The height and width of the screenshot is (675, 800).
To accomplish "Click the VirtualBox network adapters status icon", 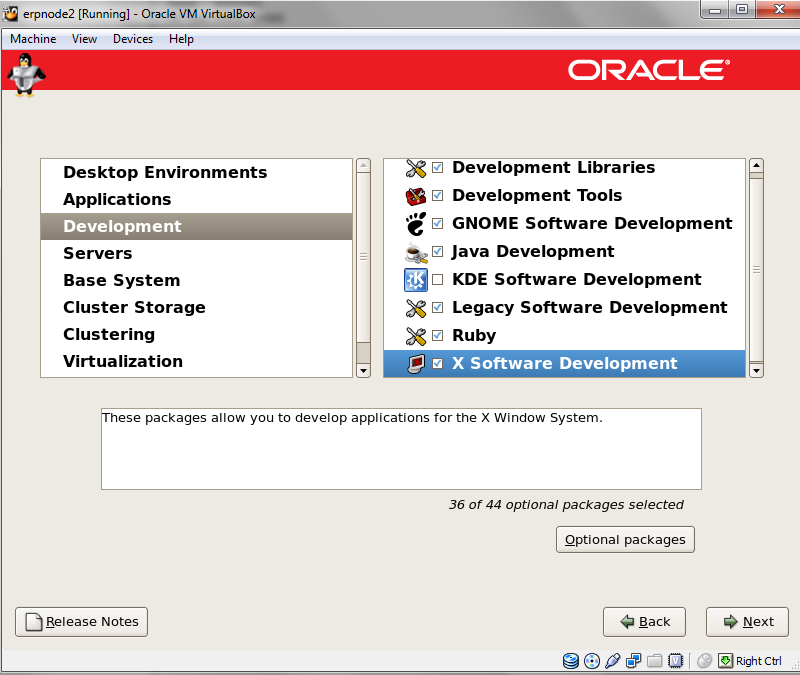I will click(633, 661).
